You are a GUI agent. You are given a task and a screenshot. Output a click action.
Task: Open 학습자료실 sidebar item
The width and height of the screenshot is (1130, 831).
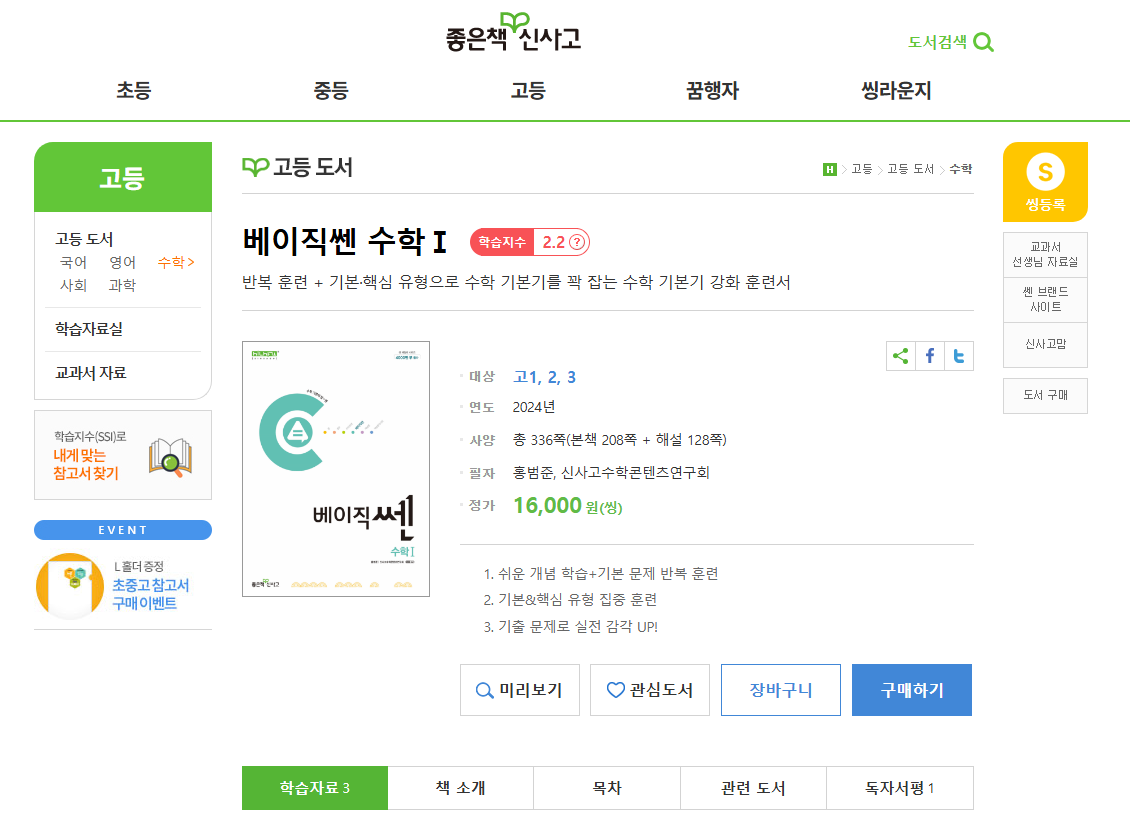pos(89,329)
